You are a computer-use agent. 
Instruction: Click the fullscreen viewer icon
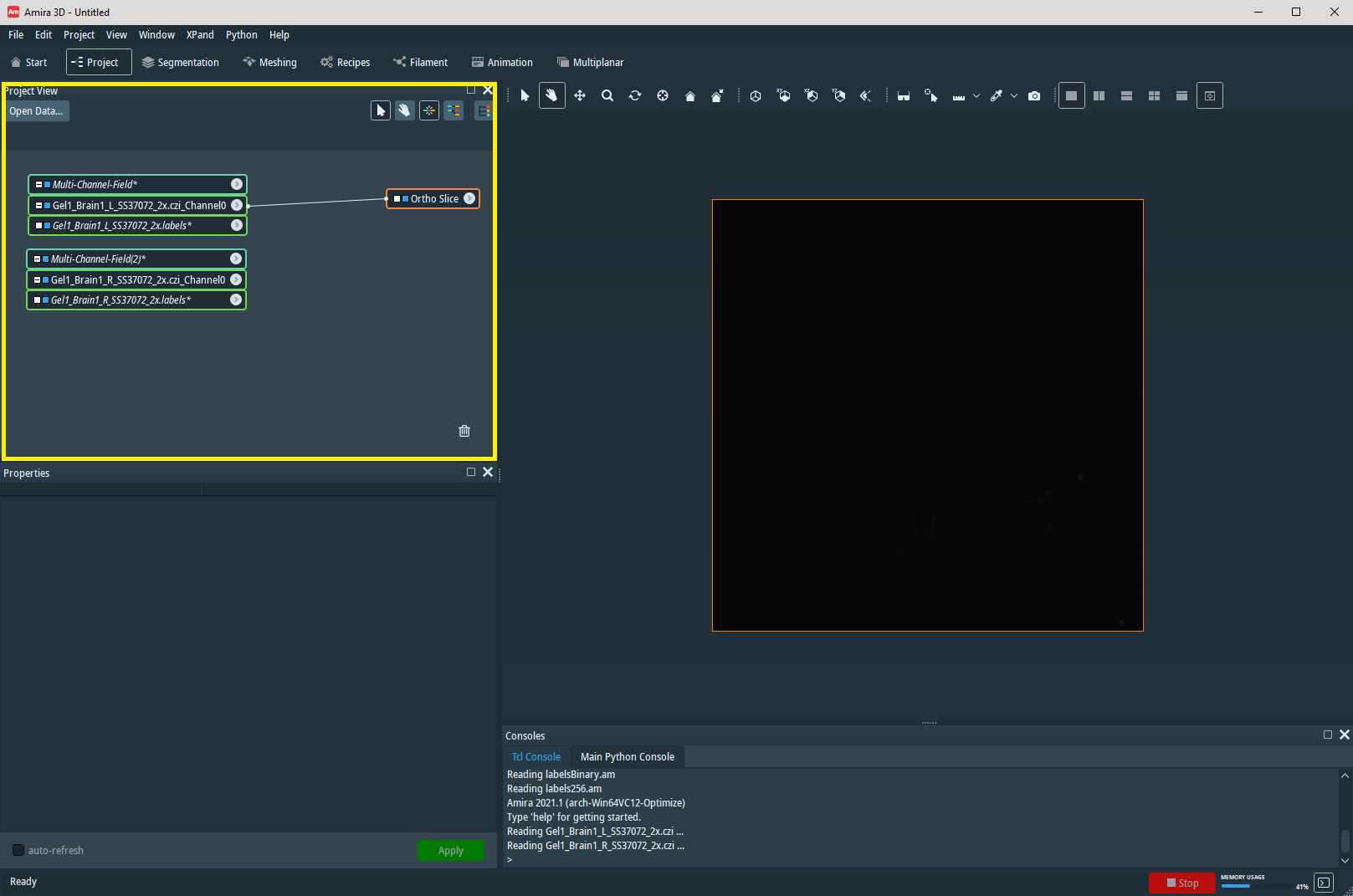1210,95
